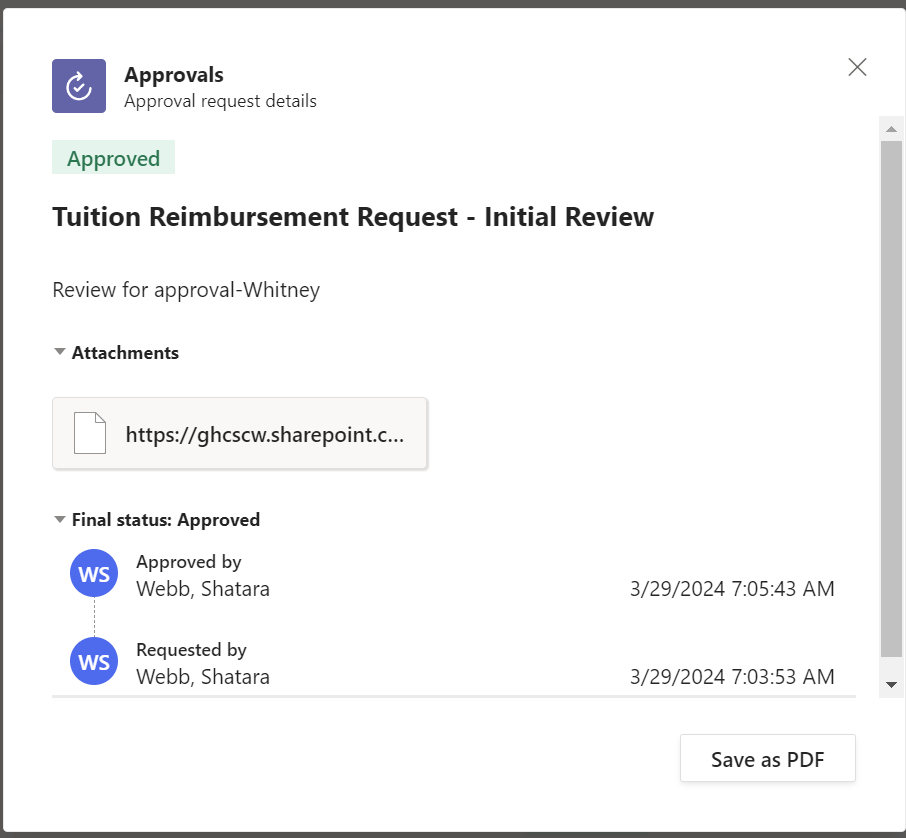Click the 'Review for approval-Whitney' text
This screenshot has height=838, width=906.
(186, 290)
